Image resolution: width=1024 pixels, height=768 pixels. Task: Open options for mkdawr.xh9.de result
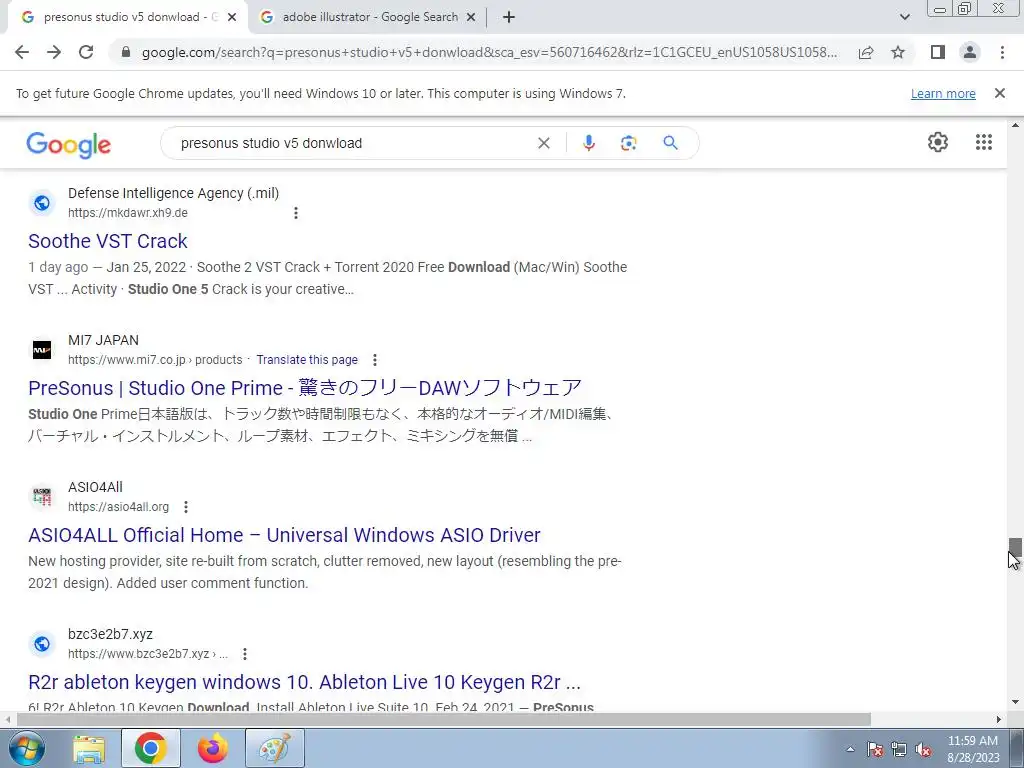click(296, 213)
